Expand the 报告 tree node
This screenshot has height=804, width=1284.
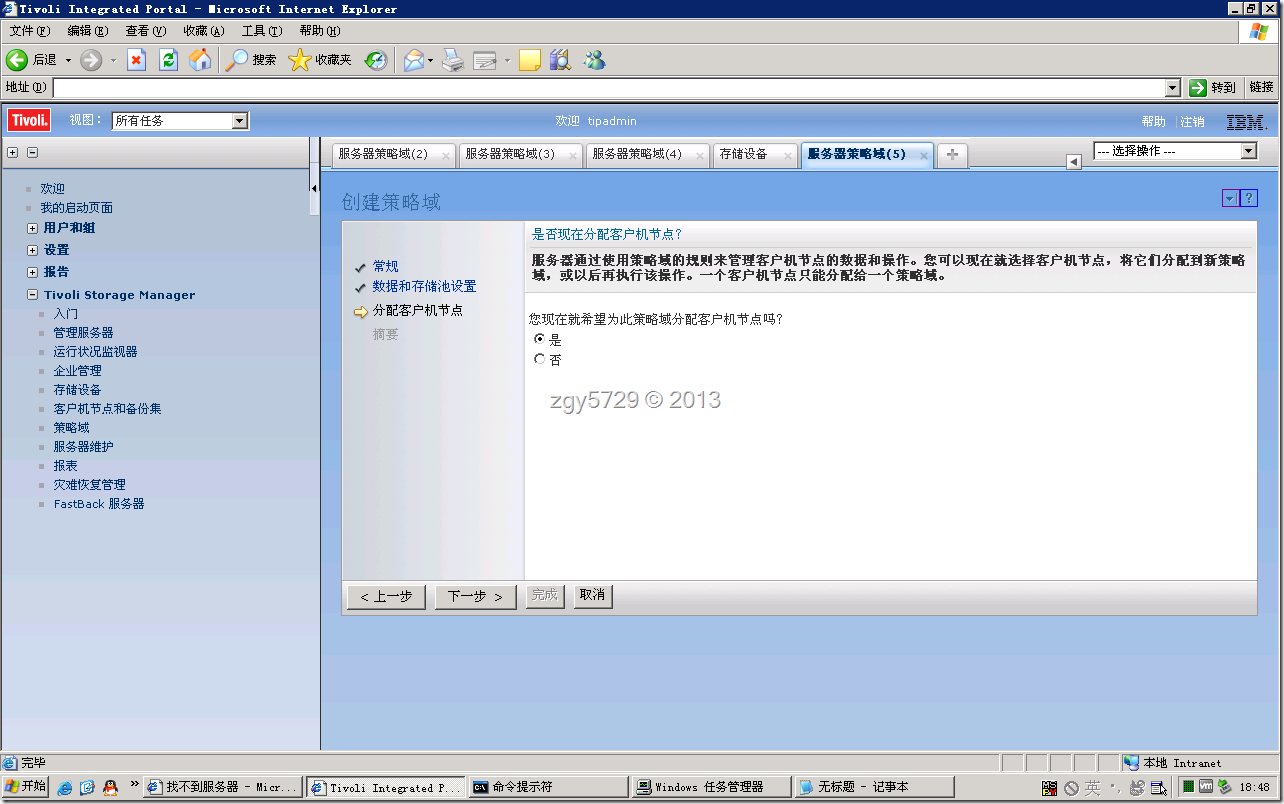coord(33,272)
